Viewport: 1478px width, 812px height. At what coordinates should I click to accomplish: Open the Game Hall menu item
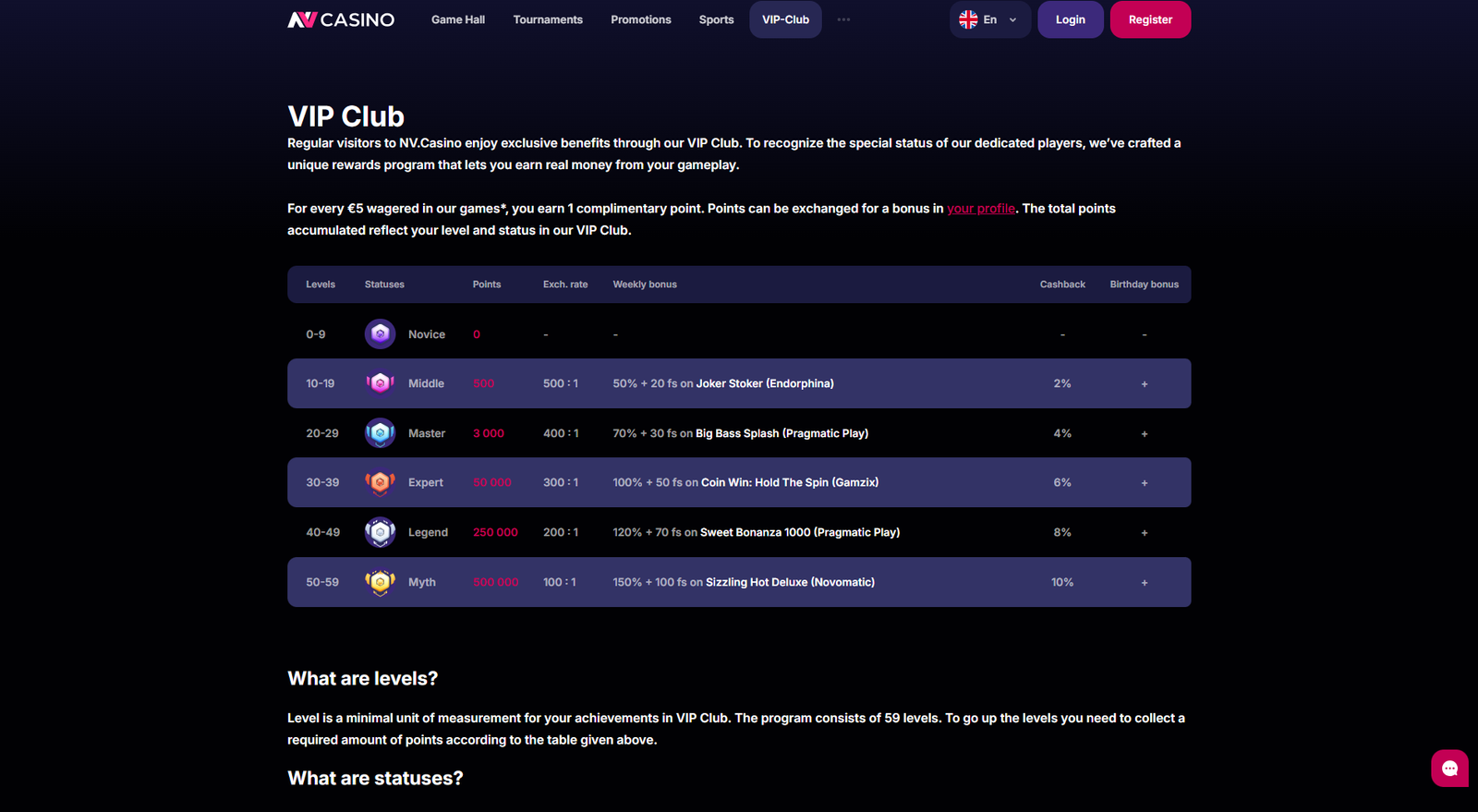pos(458,19)
